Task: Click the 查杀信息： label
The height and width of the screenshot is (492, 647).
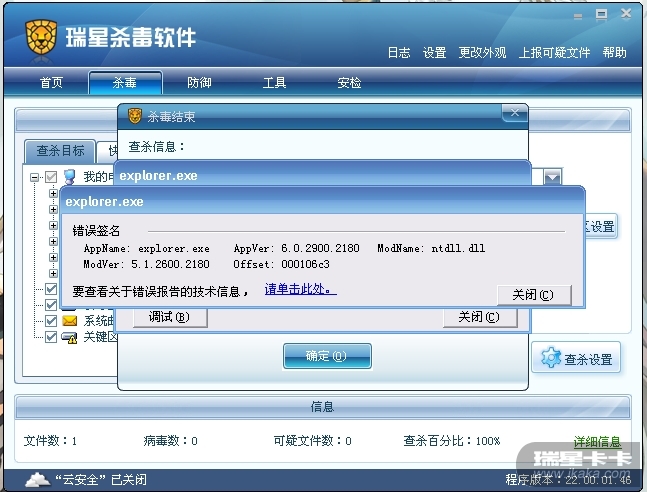Action: pyautogui.click(x=156, y=147)
